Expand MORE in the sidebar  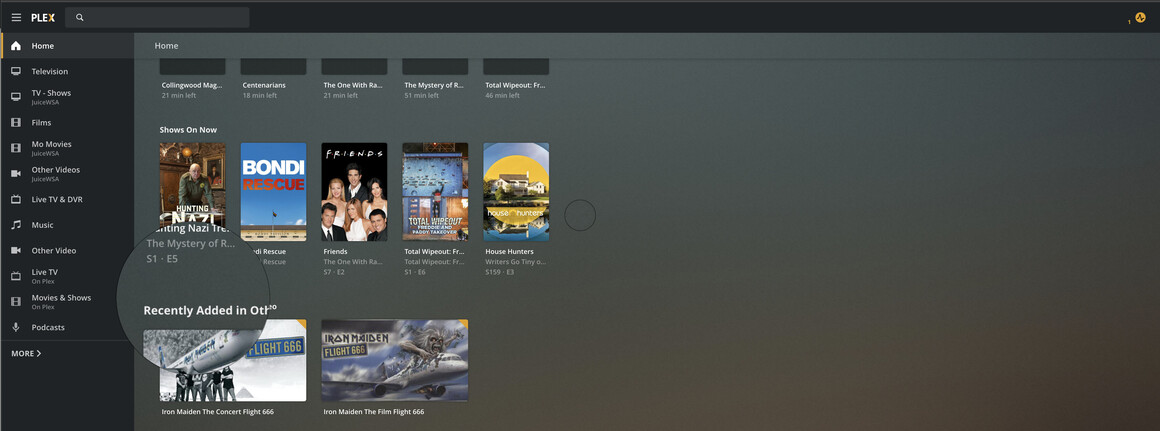point(26,353)
